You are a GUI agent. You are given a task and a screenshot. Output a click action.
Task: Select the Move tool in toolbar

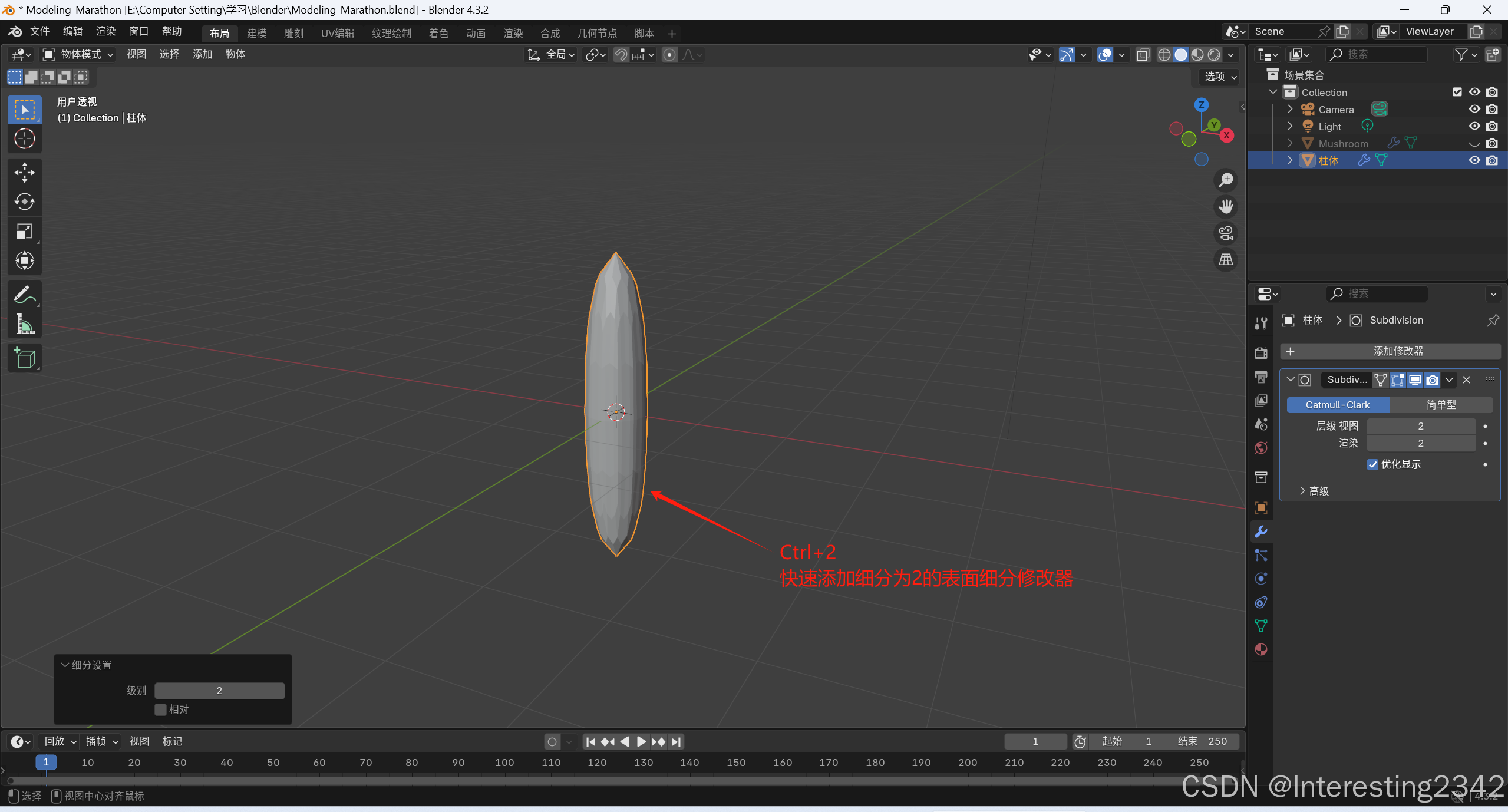click(x=24, y=173)
